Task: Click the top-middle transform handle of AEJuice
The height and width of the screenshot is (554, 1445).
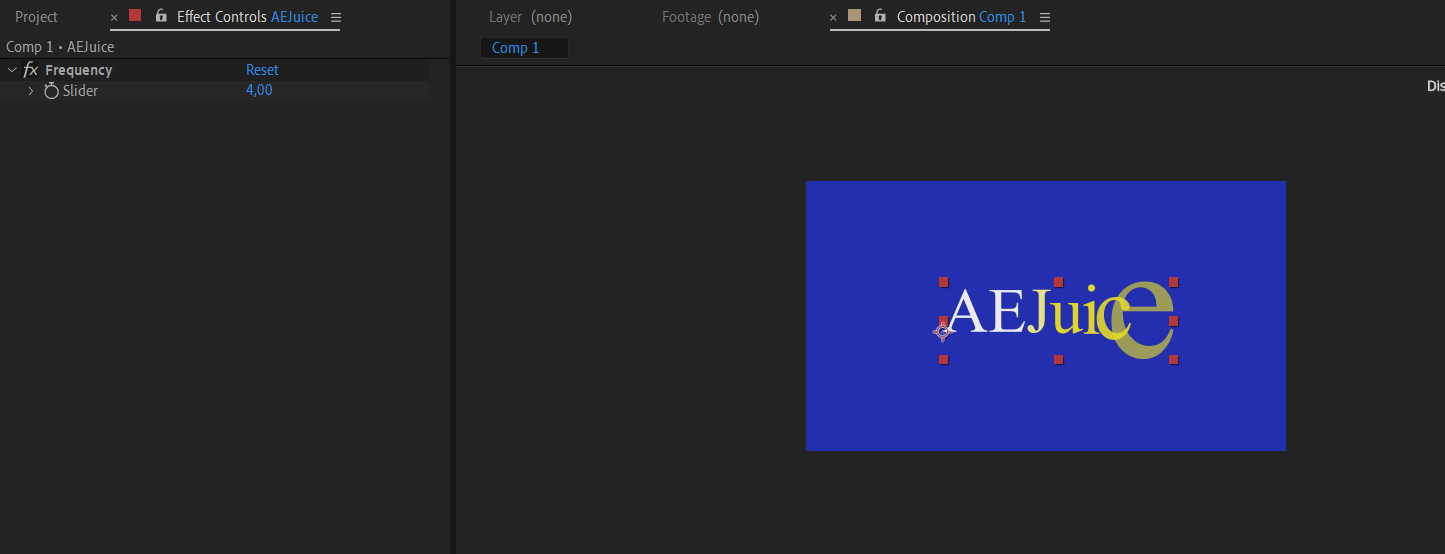Action: pyautogui.click(x=1058, y=283)
